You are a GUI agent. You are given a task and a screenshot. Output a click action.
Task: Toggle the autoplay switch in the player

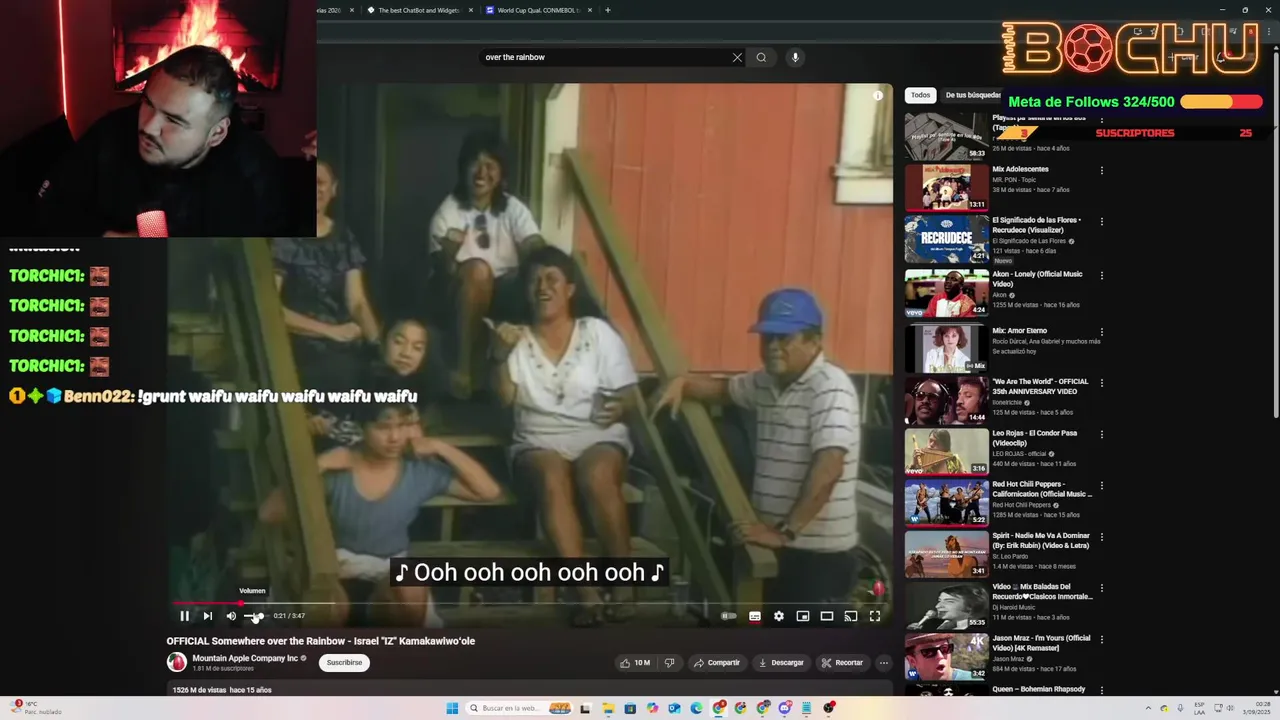point(729,616)
